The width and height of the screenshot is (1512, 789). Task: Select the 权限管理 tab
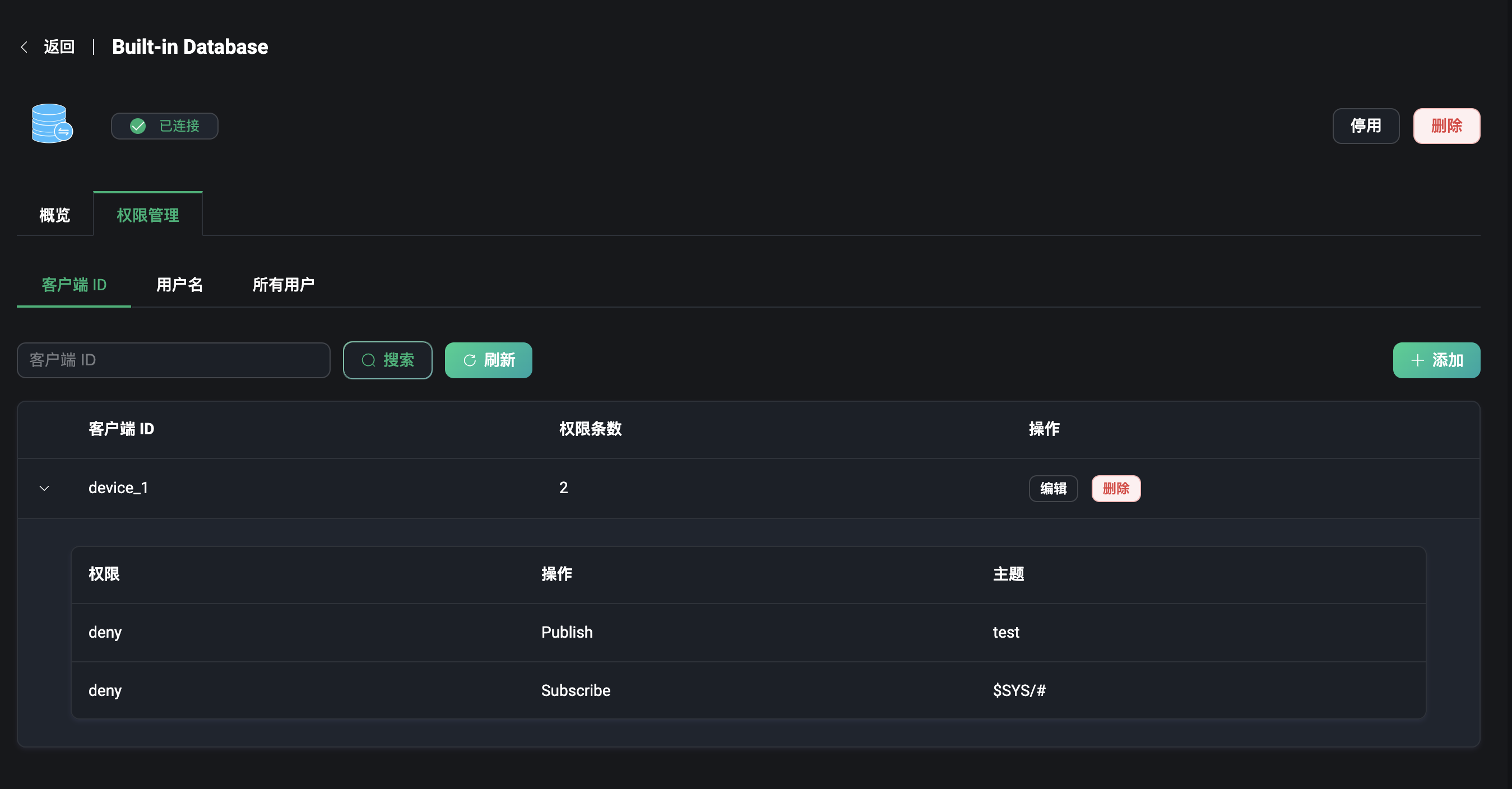click(x=147, y=215)
